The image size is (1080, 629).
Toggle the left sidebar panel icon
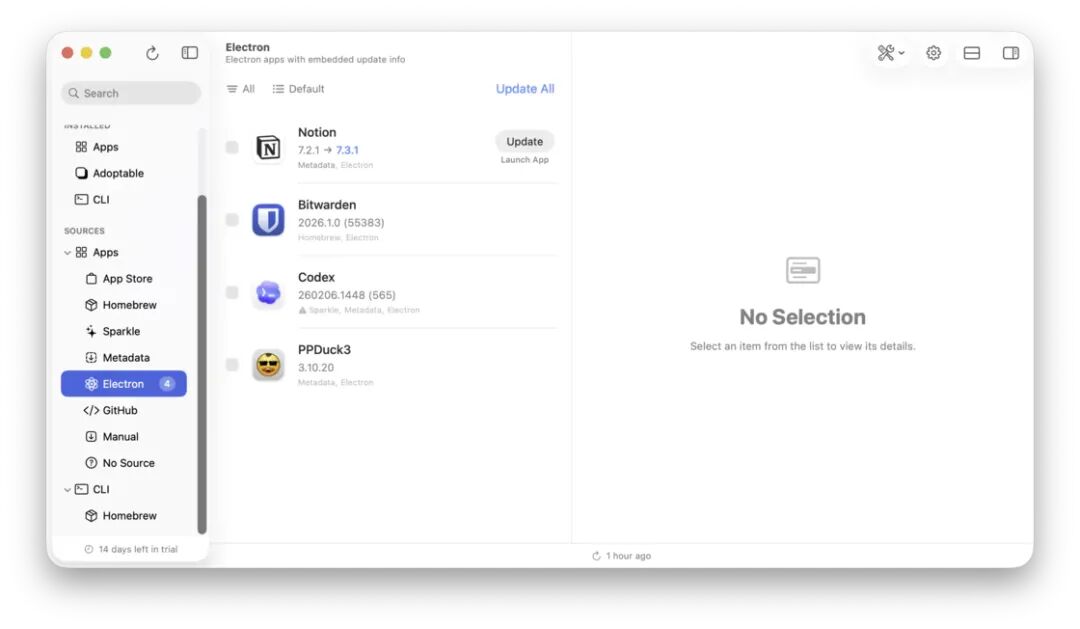189,53
